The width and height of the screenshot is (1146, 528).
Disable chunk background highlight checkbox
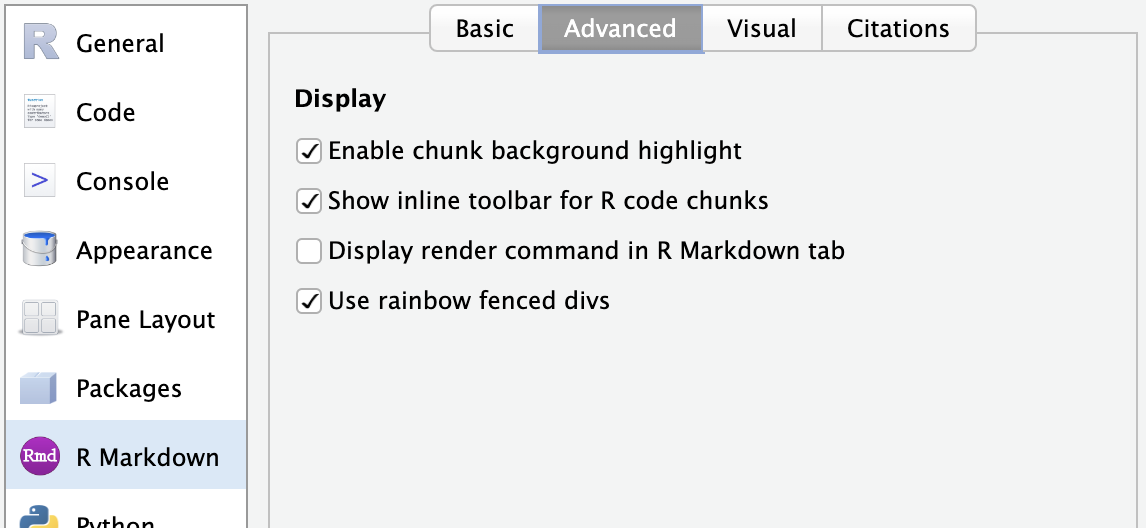[x=308, y=151]
